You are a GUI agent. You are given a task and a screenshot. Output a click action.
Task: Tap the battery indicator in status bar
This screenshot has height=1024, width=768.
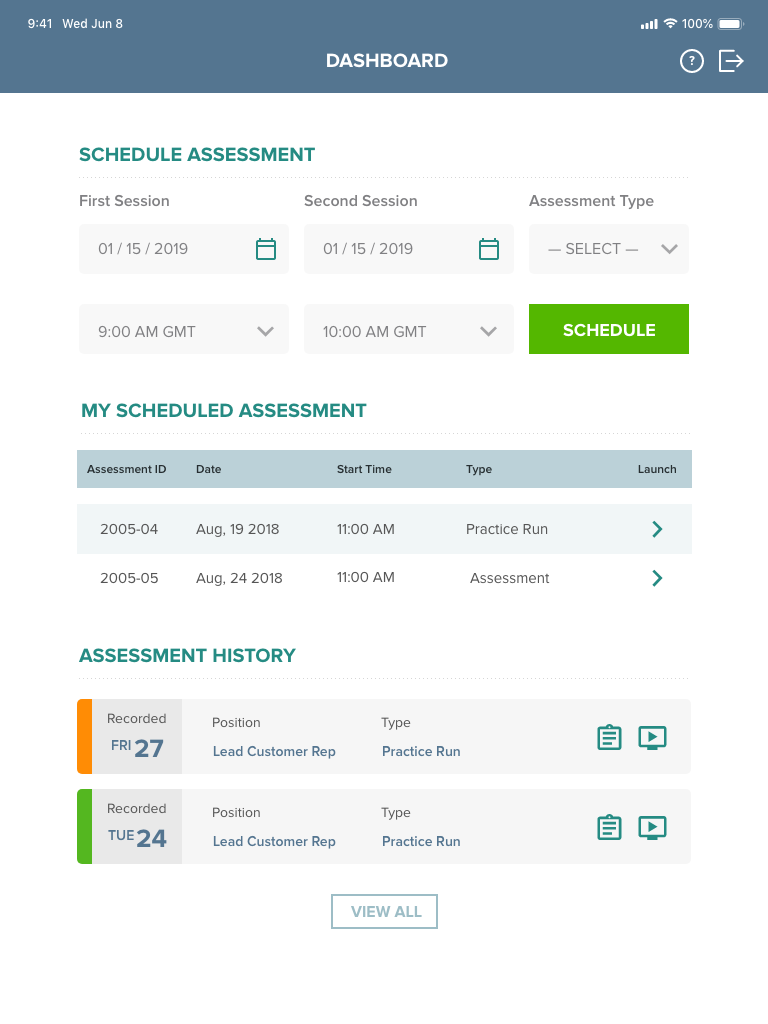click(731, 24)
